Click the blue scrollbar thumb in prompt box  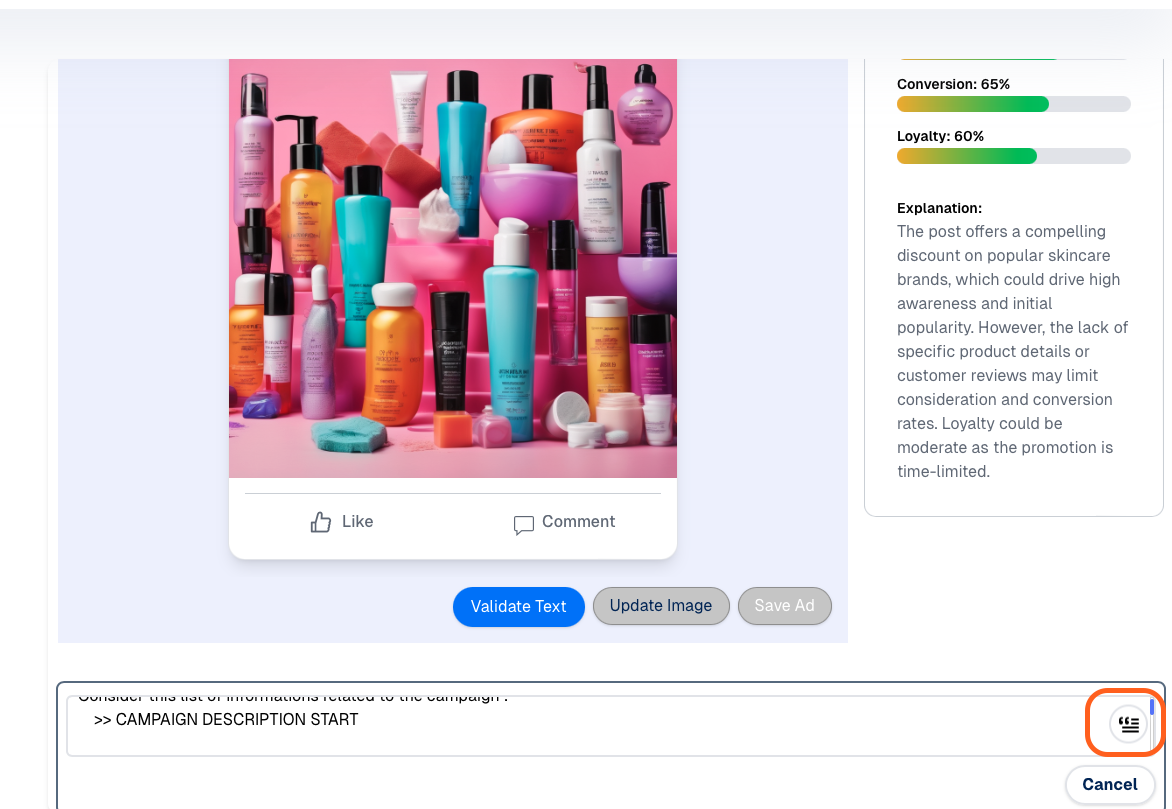pyautogui.click(x=1152, y=707)
